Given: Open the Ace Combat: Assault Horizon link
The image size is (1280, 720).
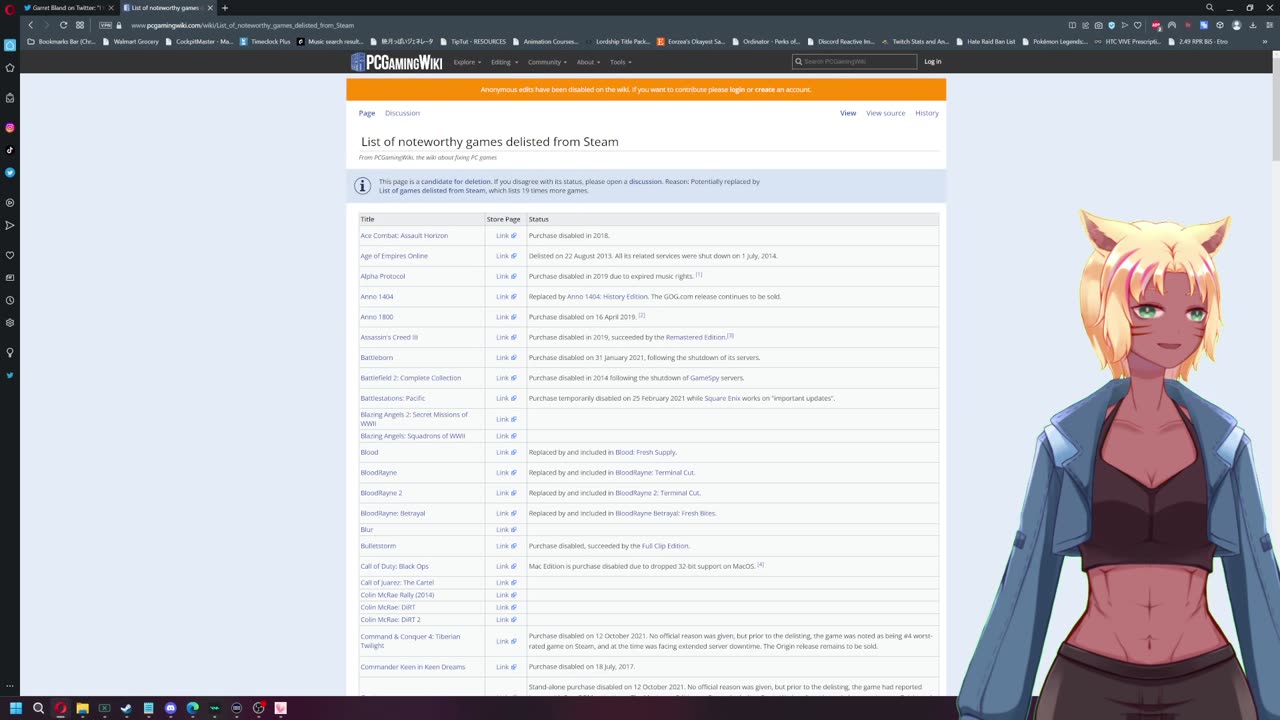Looking at the screenshot, I should pos(404,236).
